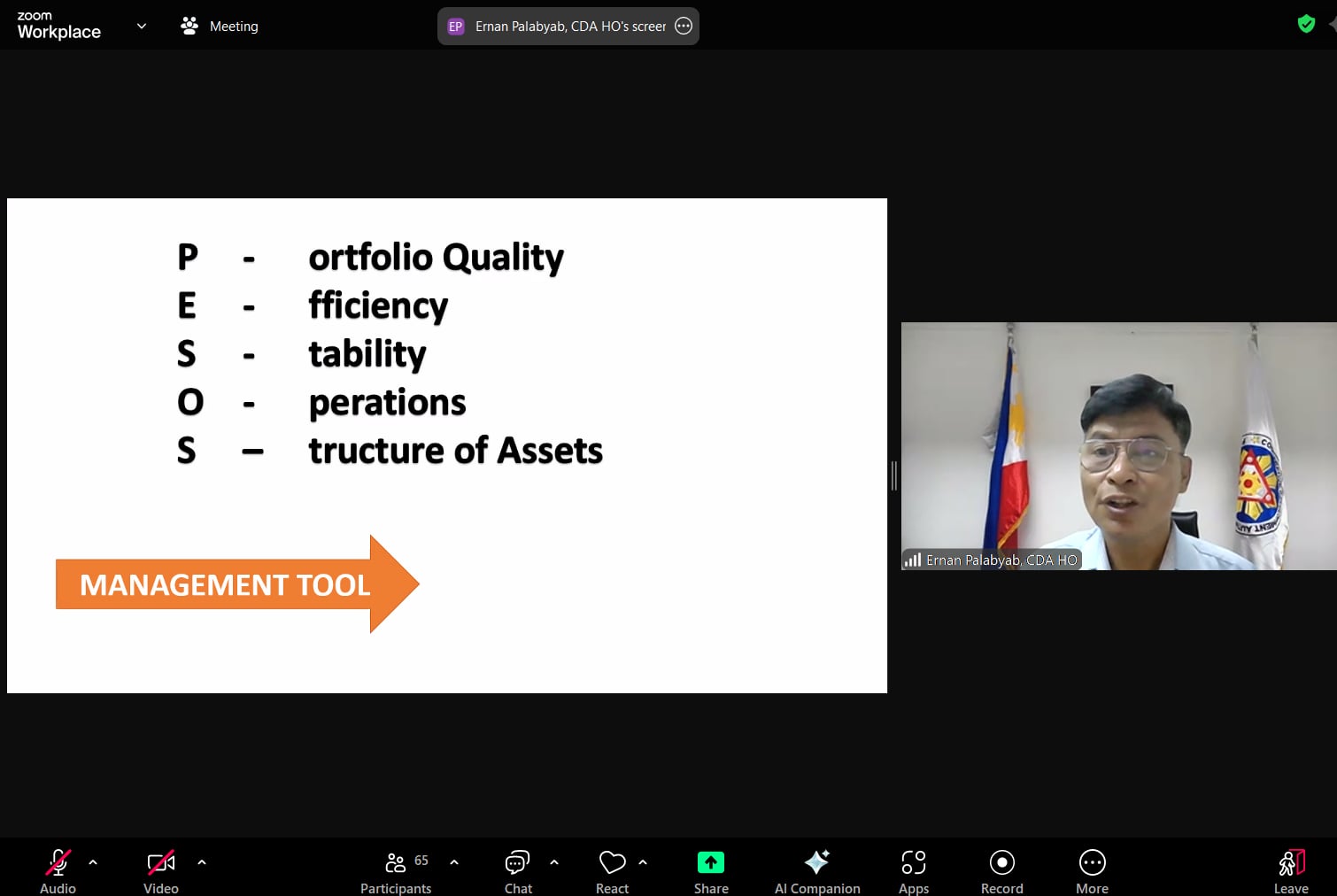Click Ernan Palabyab's screen share label
The image size is (1337, 896).
[570, 27]
